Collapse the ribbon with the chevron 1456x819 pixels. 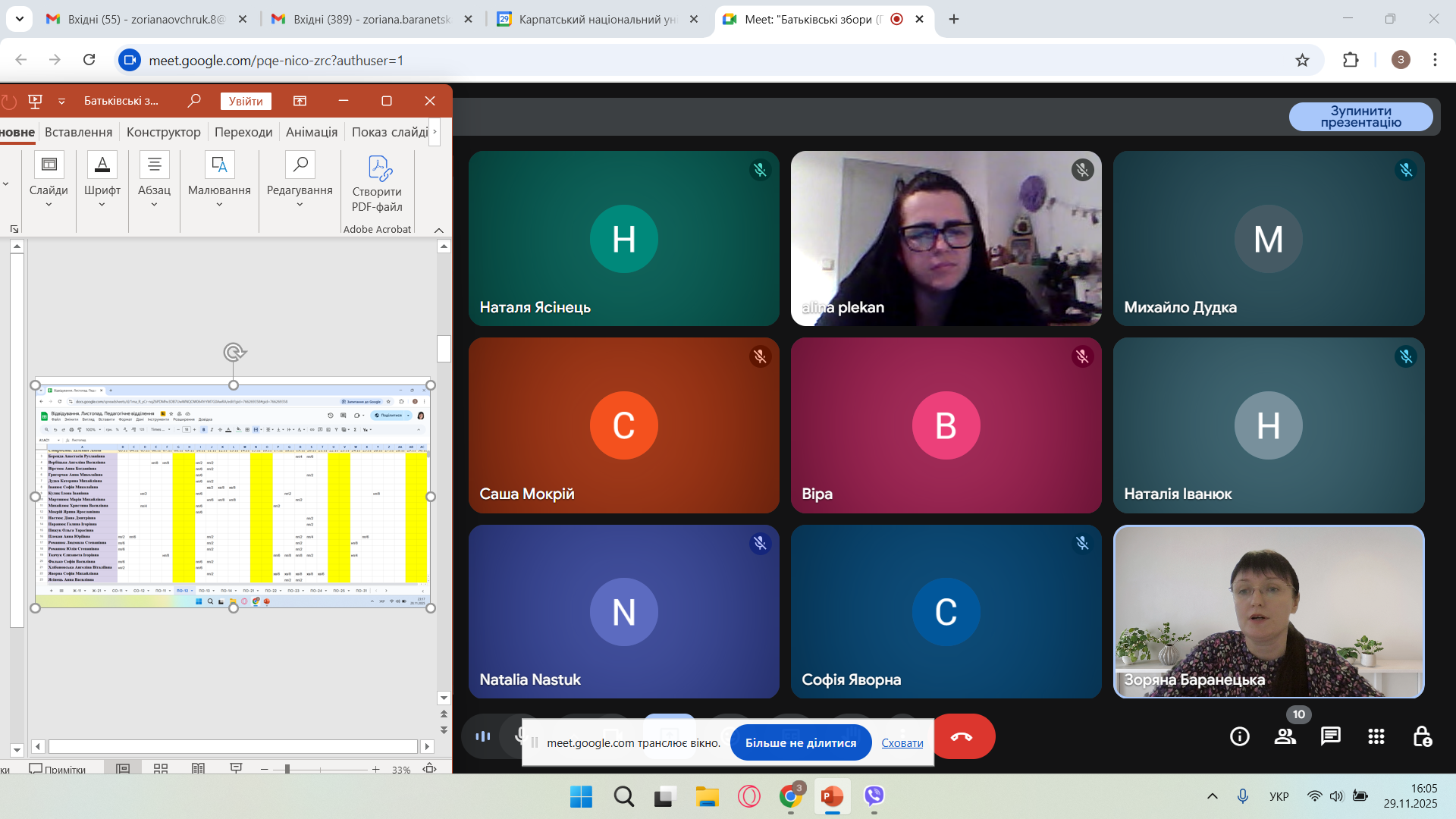click(438, 230)
